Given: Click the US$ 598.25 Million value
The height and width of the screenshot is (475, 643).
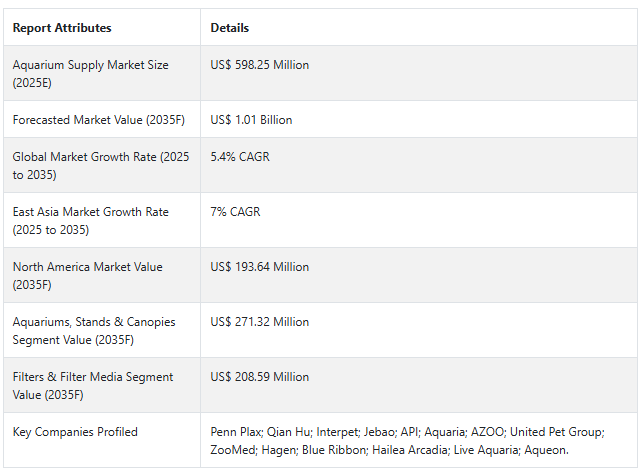Looking at the screenshot, I should point(260,65).
